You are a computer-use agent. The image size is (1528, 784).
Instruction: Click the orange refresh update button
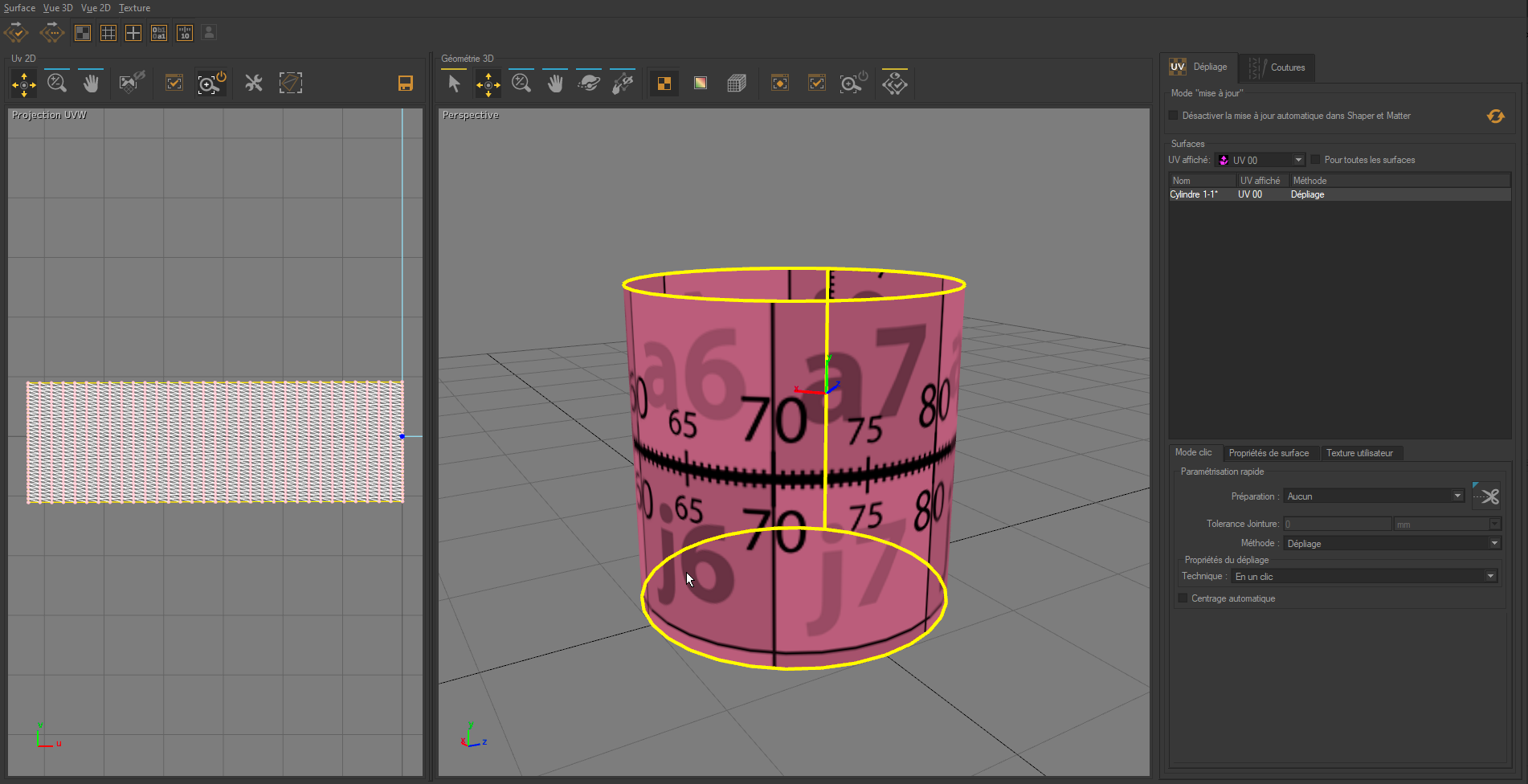[1495, 115]
